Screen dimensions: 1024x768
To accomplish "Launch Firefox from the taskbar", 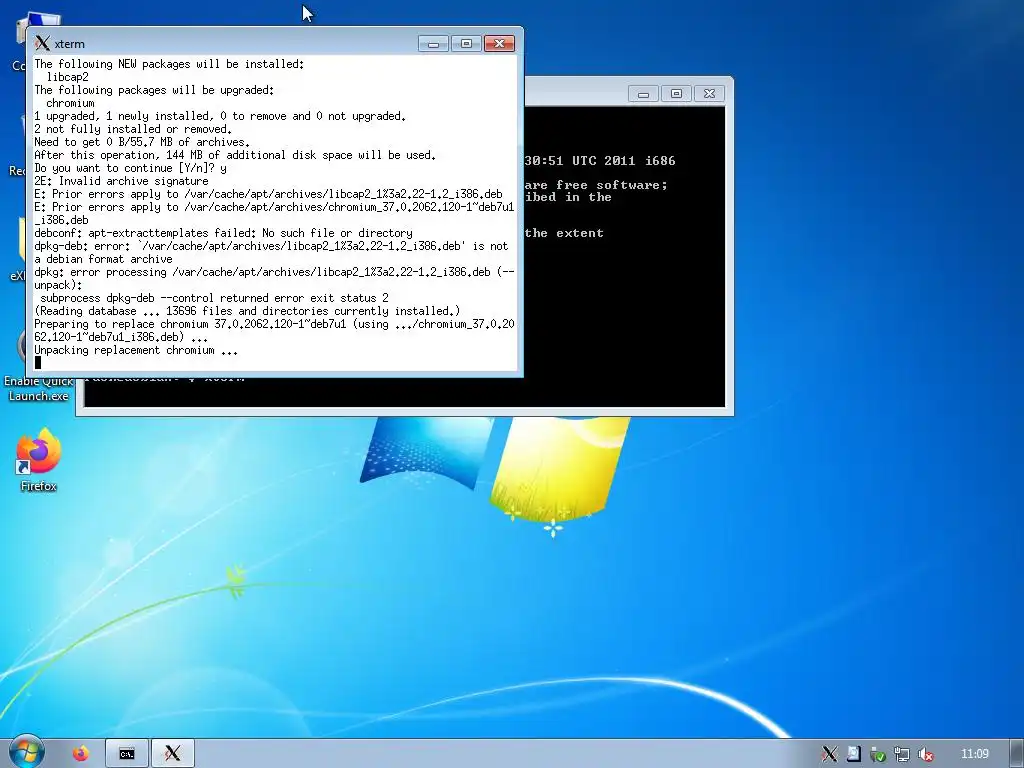I will (x=81, y=754).
